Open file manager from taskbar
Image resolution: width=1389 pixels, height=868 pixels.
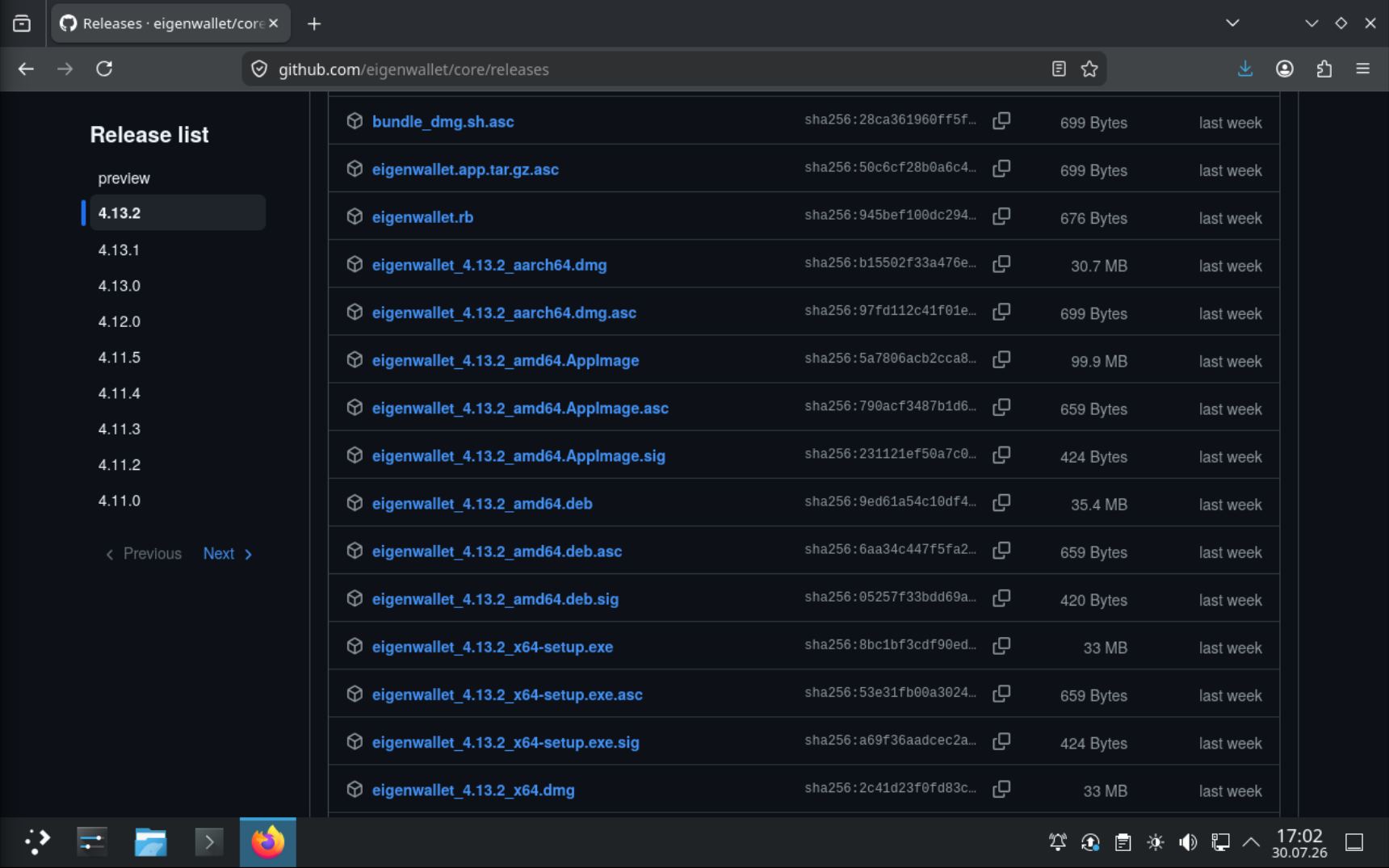150,842
